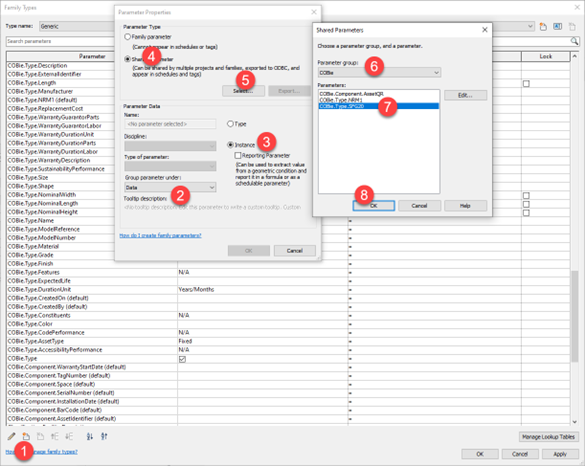The image size is (585, 466).
Task: Choose the Instance radio option
Action: click(x=230, y=145)
